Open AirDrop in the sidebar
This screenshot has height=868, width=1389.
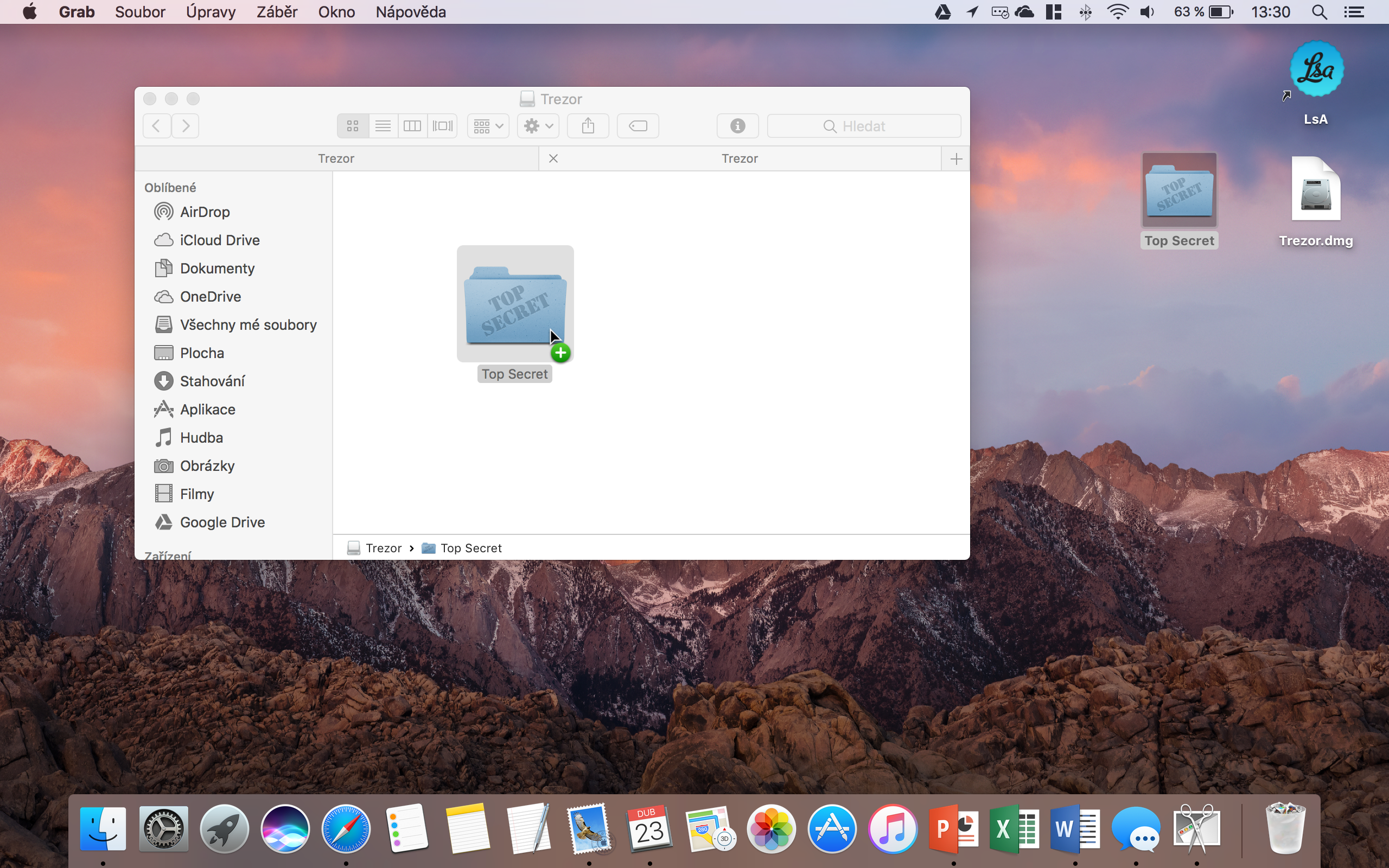tap(205, 212)
